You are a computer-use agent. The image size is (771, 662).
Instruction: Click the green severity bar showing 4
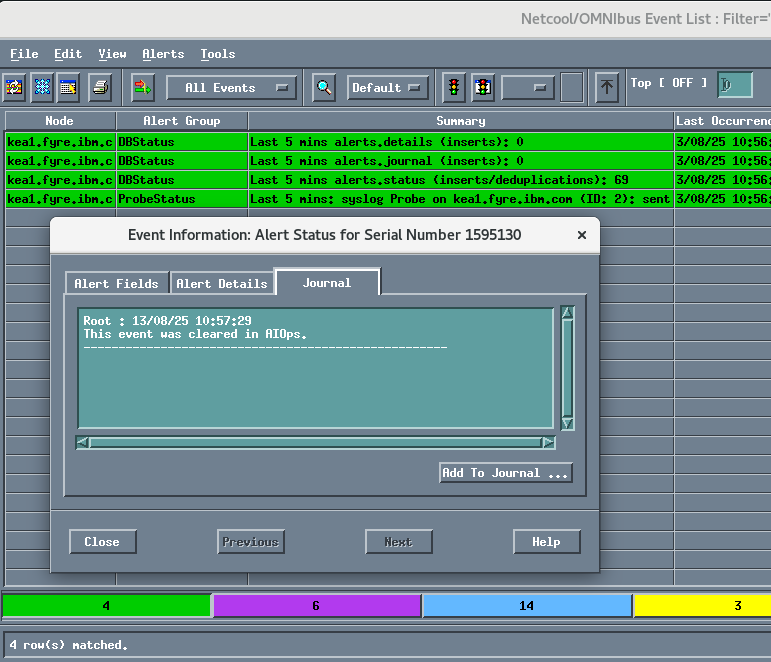pyautogui.click(x=106, y=605)
